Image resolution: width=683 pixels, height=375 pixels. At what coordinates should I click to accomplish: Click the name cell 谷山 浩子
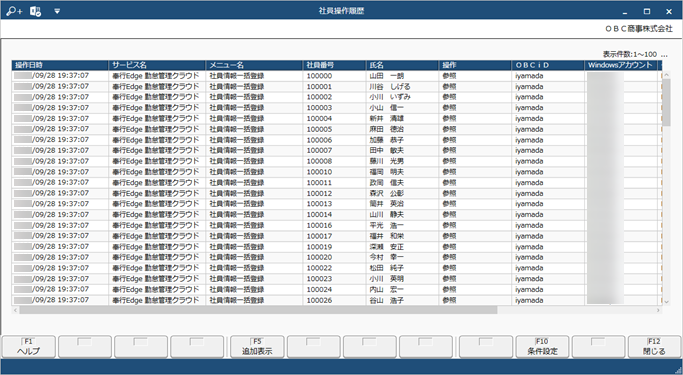tap(402, 301)
